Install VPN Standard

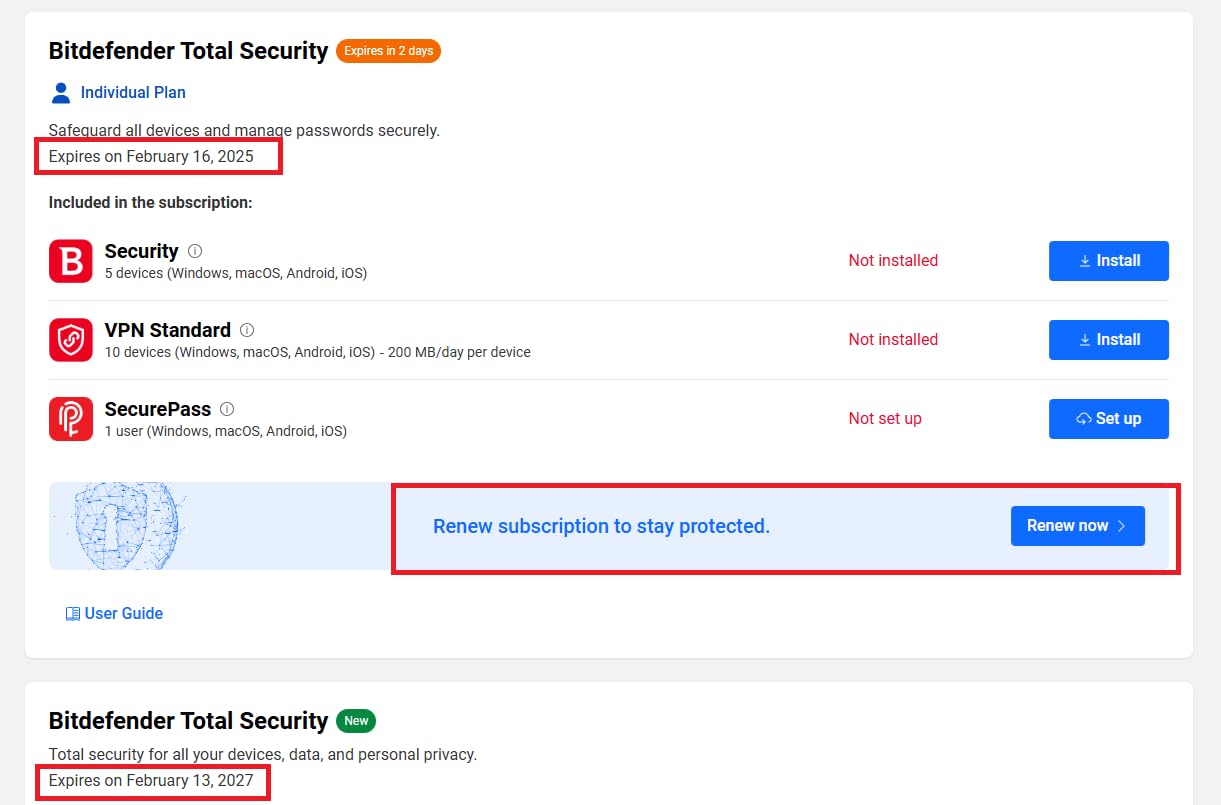coord(1108,339)
